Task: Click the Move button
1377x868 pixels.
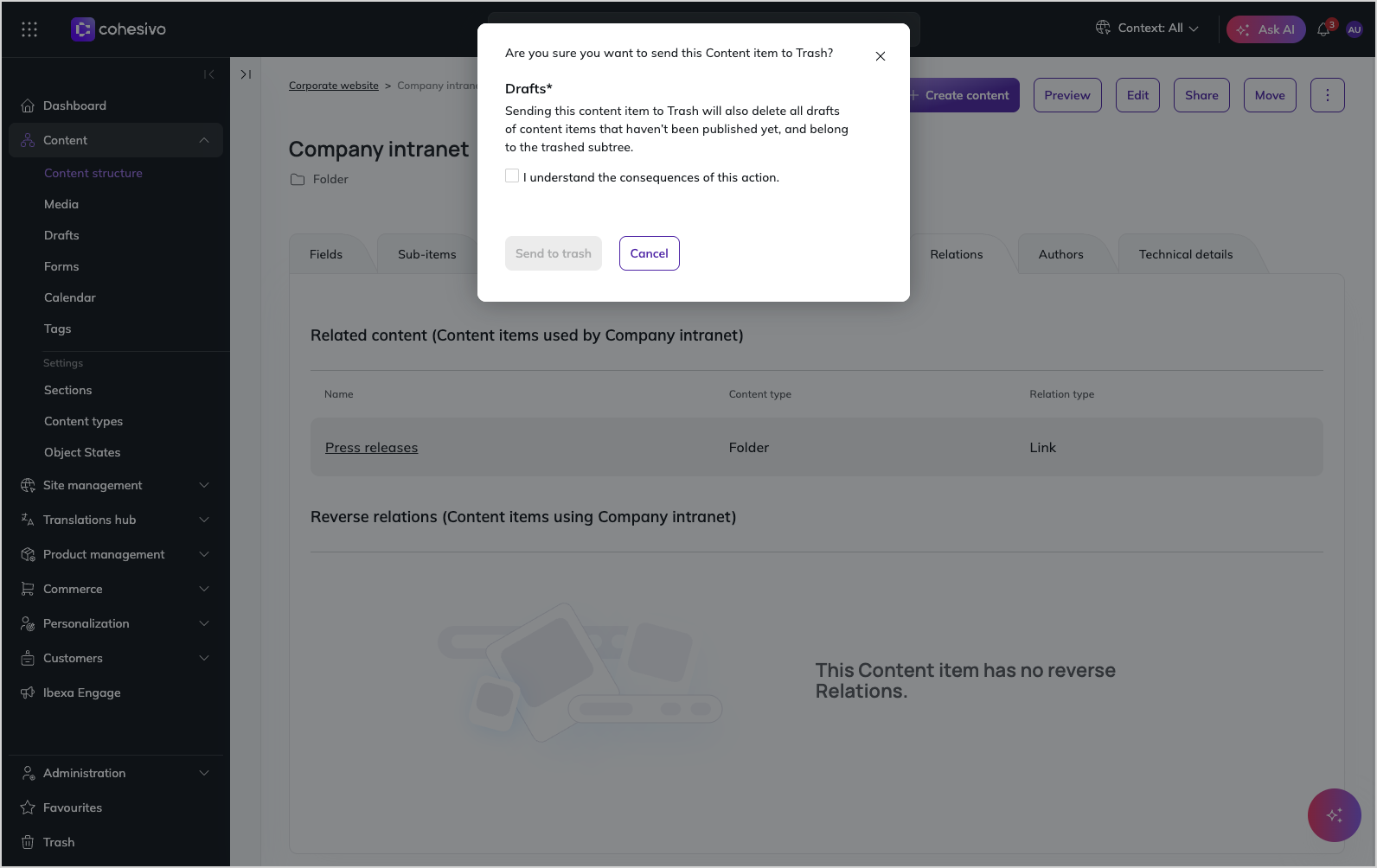Action: coord(1270,95)
